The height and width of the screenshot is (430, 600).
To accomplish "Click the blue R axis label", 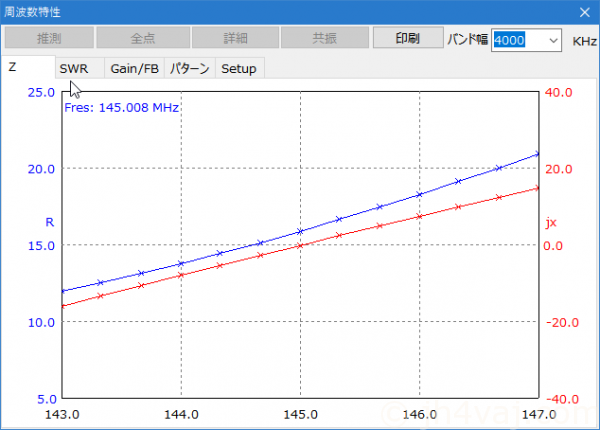I will click(x=49, y=221).
